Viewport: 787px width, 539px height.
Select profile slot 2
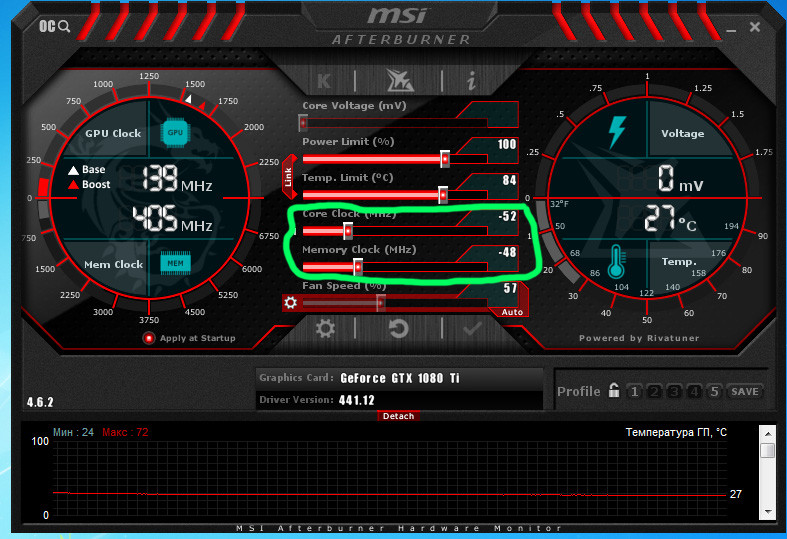click(654, 391)
